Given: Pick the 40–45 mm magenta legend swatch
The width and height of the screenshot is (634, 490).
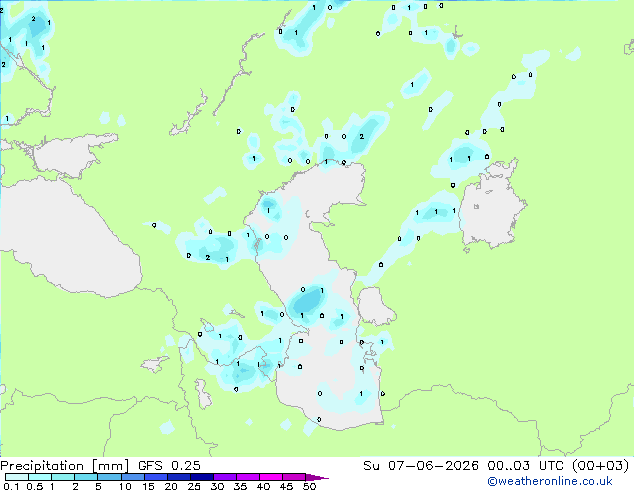Looking at the screenshot, I should tap(271, 477).
